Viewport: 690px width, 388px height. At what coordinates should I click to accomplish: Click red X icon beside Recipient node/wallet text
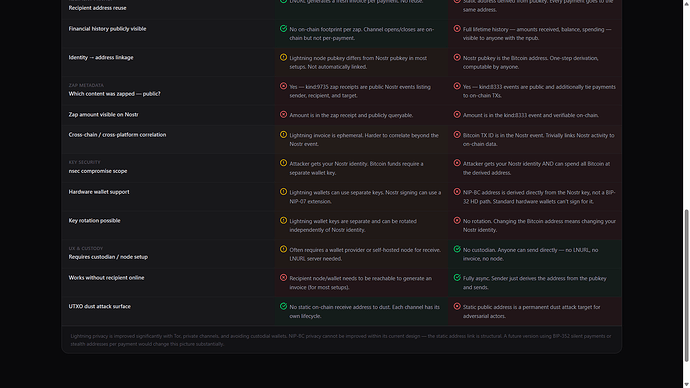(283, 278)
